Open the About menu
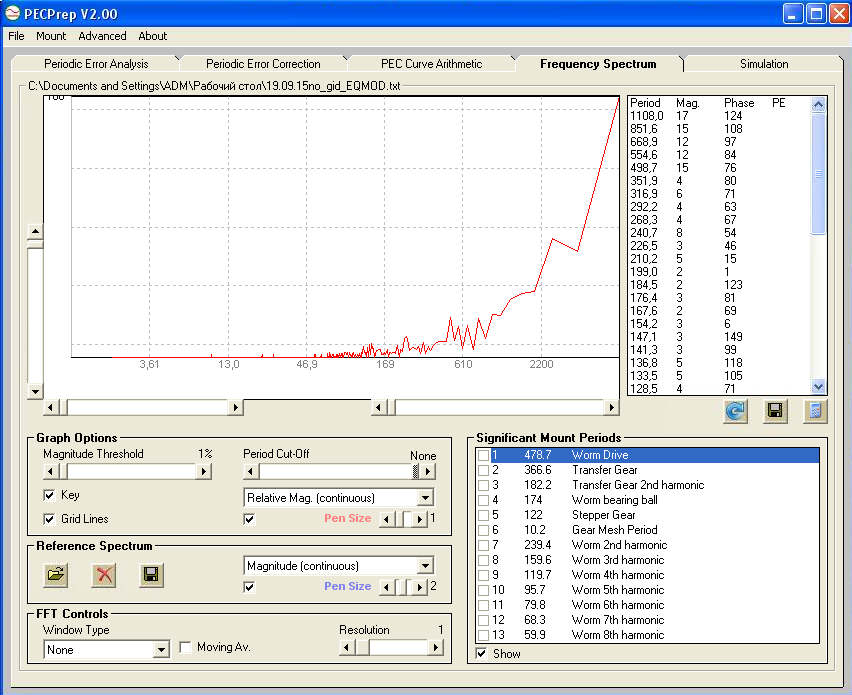The height and width of the screenshot is (695, 852). pyautogui.click(x=153, y=36)
